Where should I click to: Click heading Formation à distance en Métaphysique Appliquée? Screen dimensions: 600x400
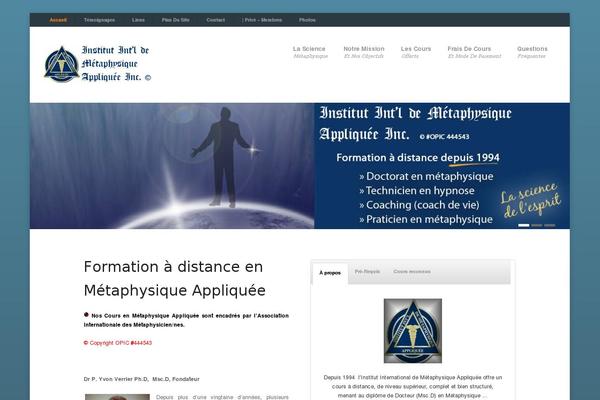click(x=174, y=278)
